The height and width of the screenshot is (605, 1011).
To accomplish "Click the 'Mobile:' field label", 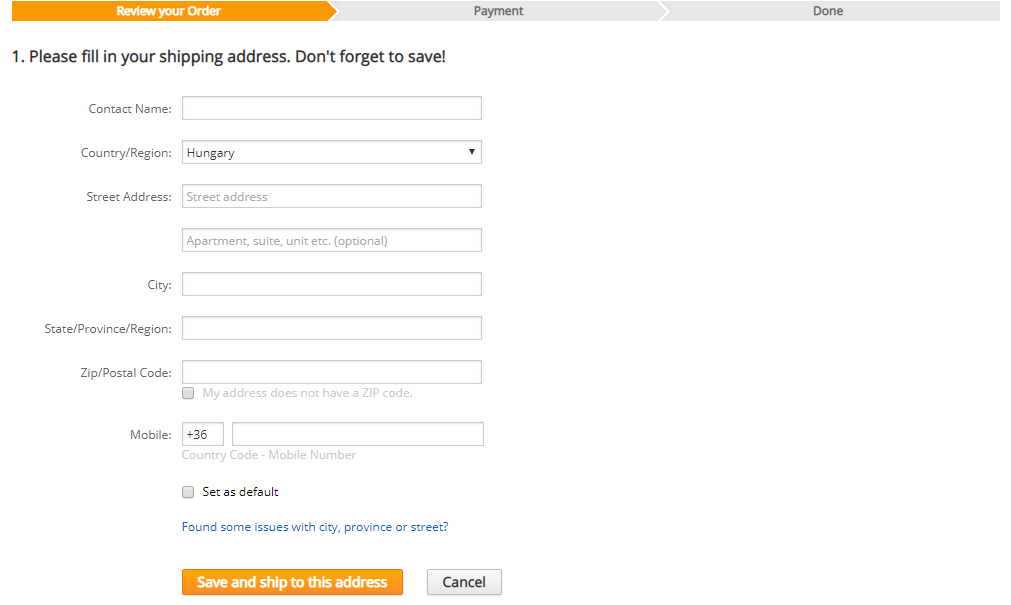I will pyautogui.click(x=150, y=435).
